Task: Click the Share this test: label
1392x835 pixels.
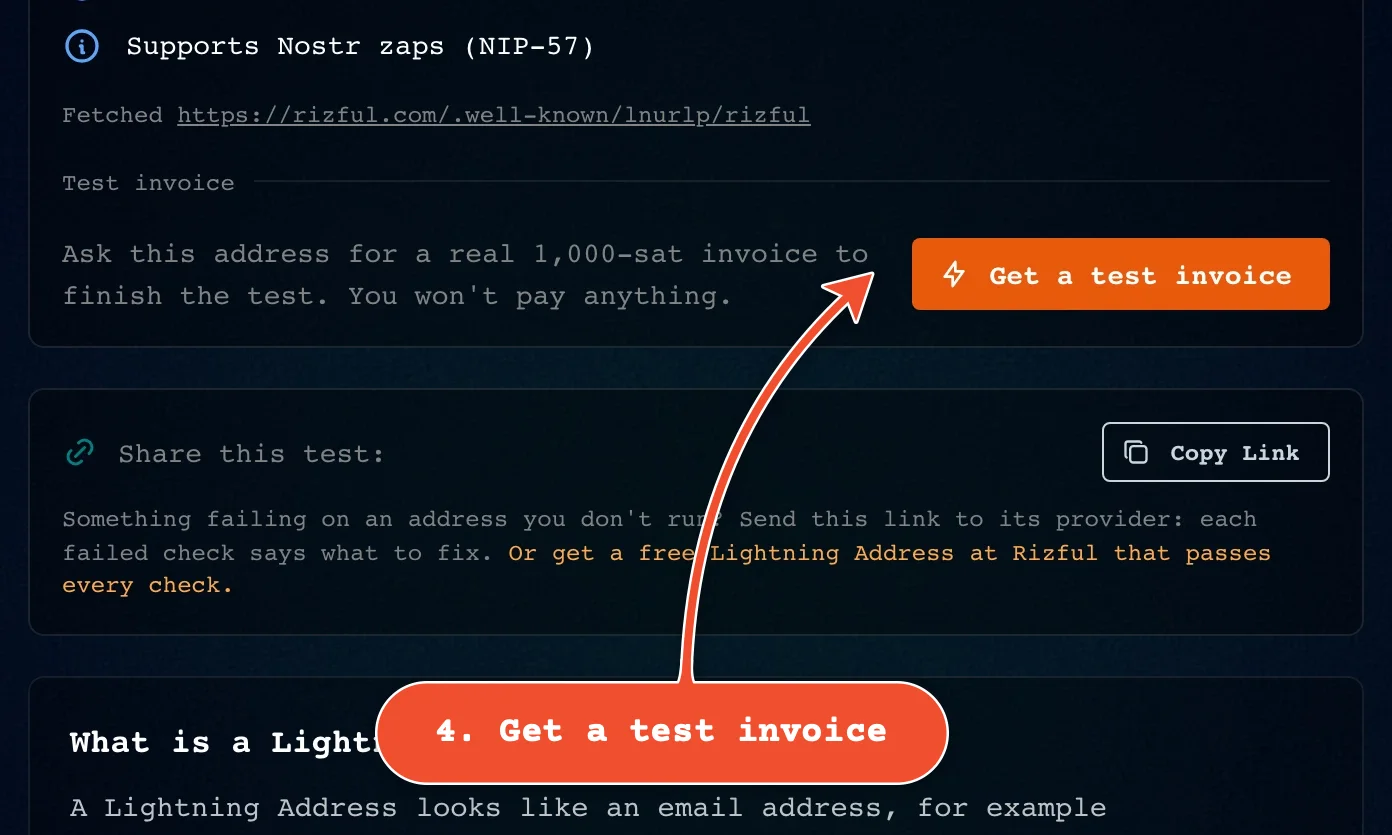Action: pyautogui.click(x=251, y=454)
